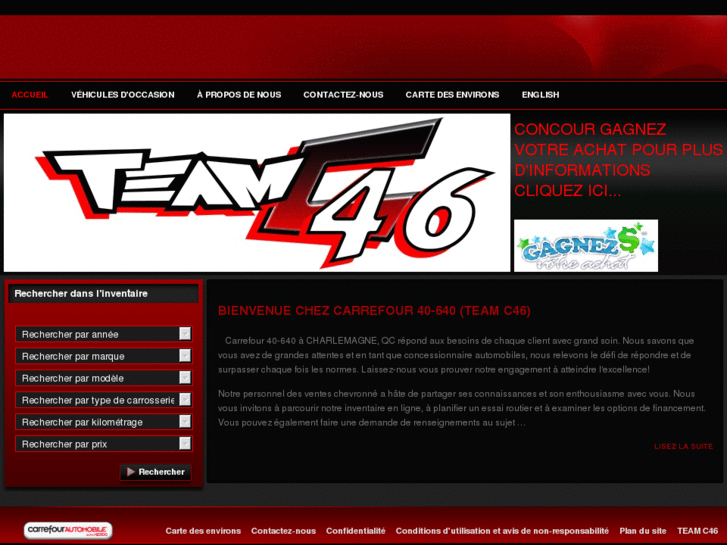Open footer TEAM C46 link
The image size is (727, 545).
(x=697, y=531)
